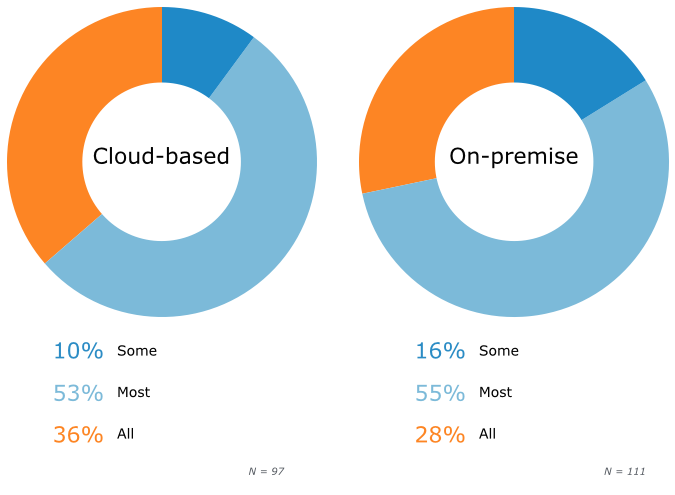
Task: Click the "Cloud-based" center label
Action: pyautogui.click(x=161, y=157)
